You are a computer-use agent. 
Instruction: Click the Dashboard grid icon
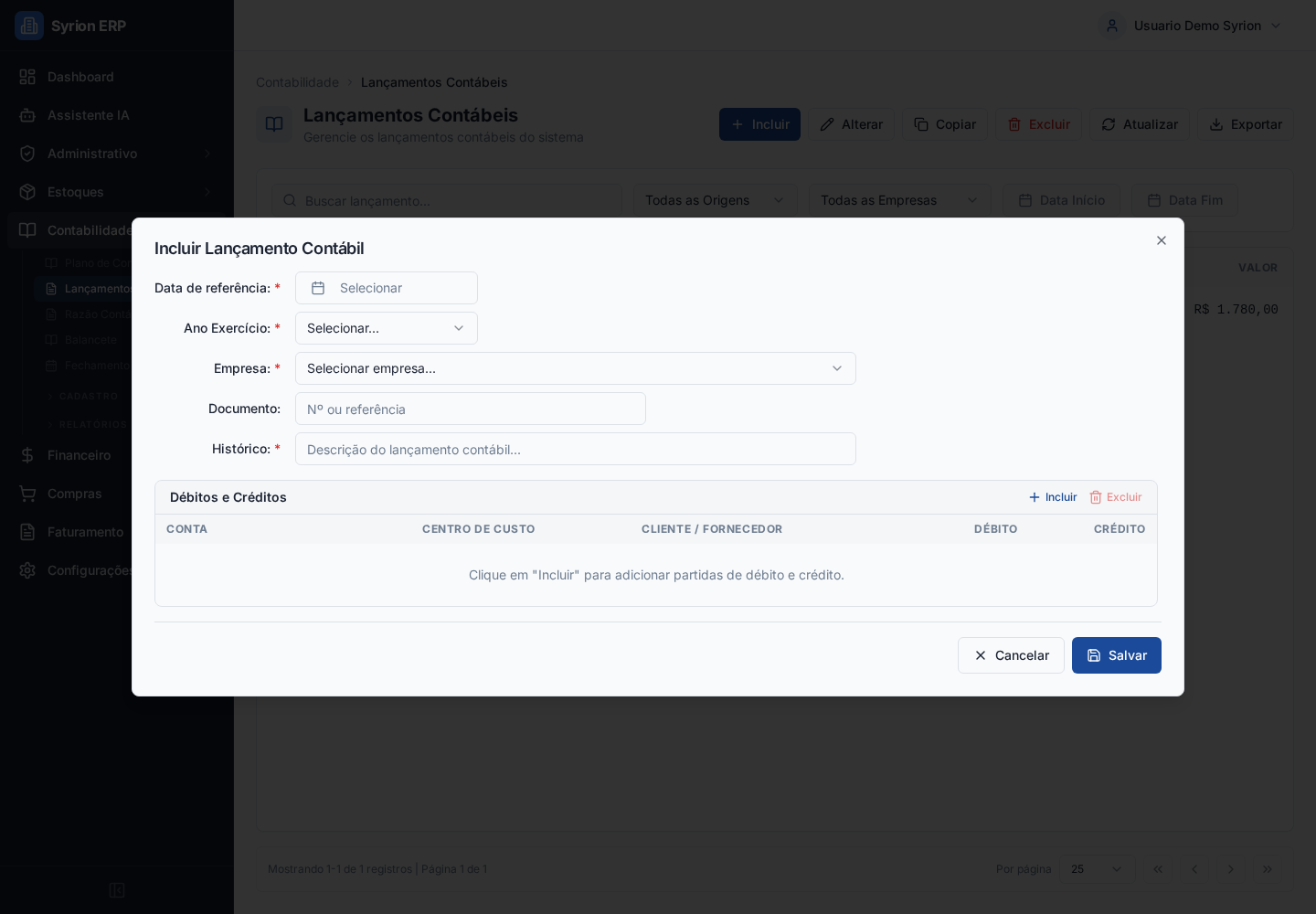tap(27, 77)
